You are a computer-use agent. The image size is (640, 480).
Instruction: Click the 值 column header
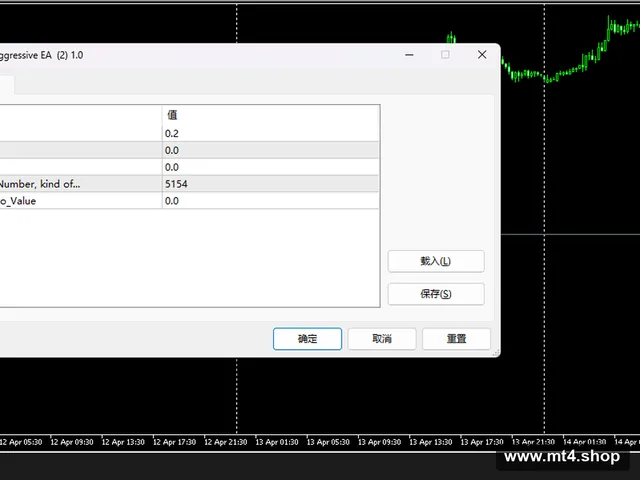pyautogui.click(x=271, y=115)
